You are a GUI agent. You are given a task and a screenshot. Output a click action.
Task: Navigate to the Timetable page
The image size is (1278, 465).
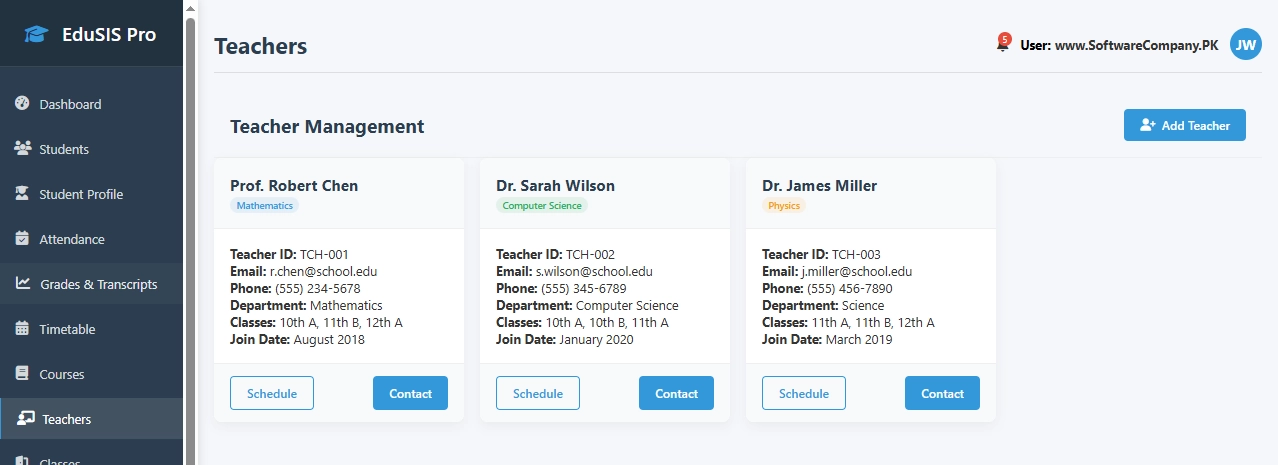coord(67,329)
